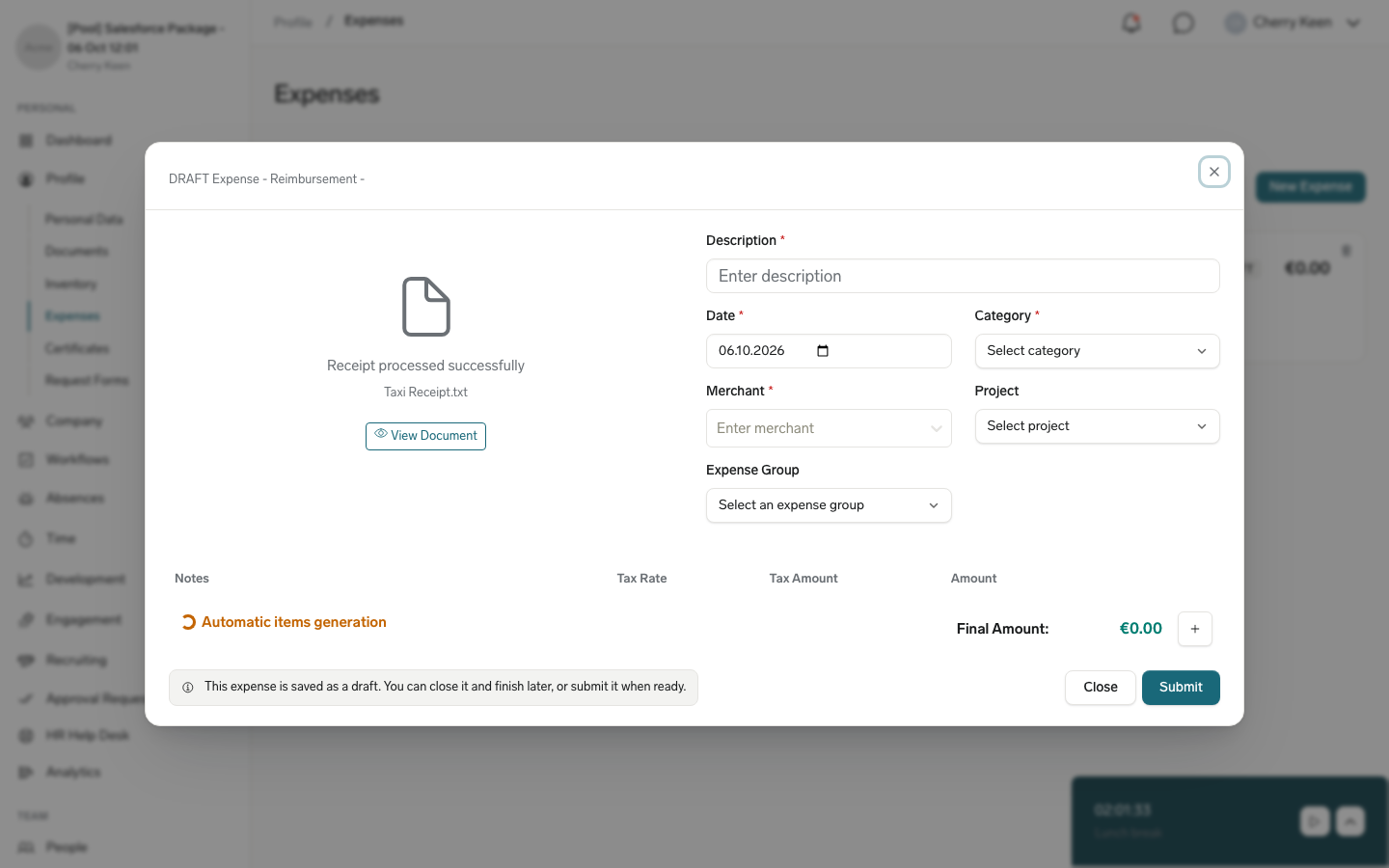
Task: Click the Receipt processed successfully message
Action: [x=425, y=366]
